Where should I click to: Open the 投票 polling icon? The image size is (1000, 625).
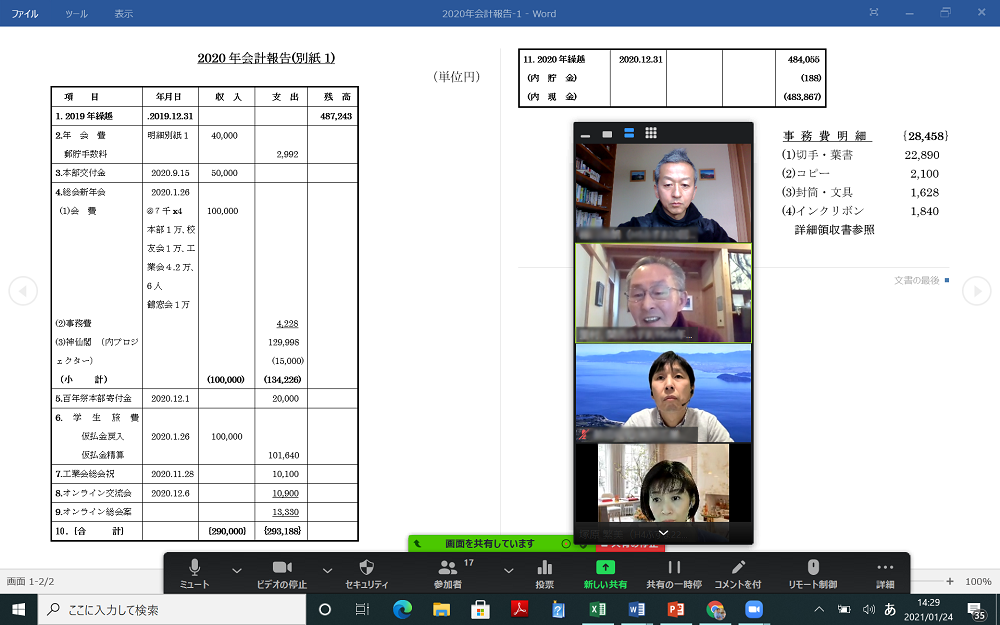tap(545, 573)
